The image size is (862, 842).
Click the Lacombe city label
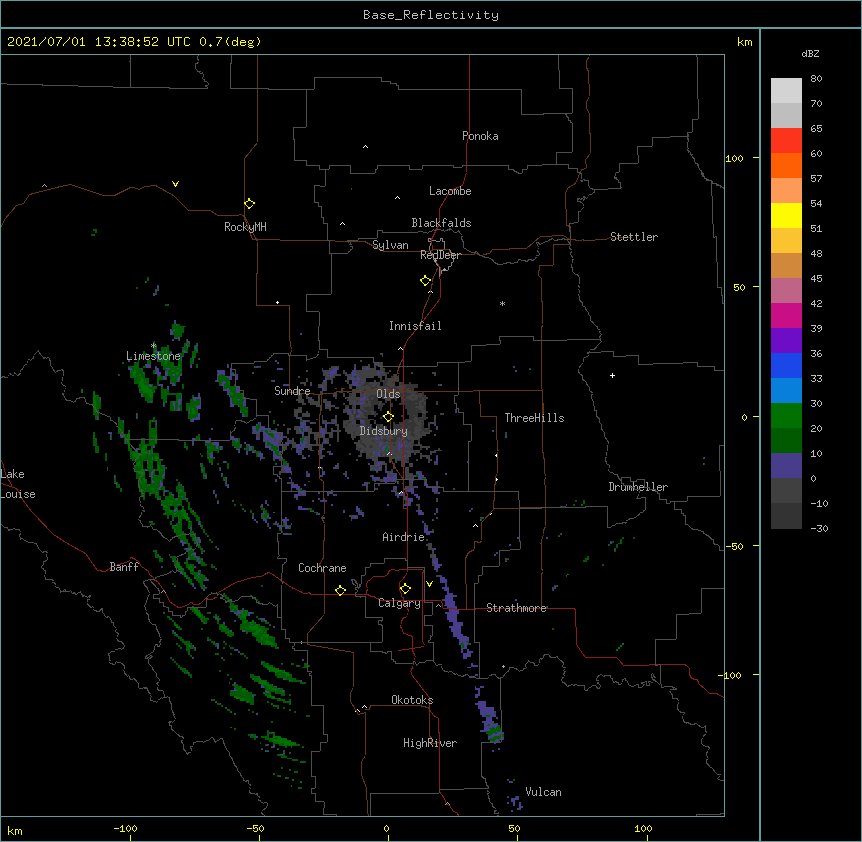coord(450,191)
